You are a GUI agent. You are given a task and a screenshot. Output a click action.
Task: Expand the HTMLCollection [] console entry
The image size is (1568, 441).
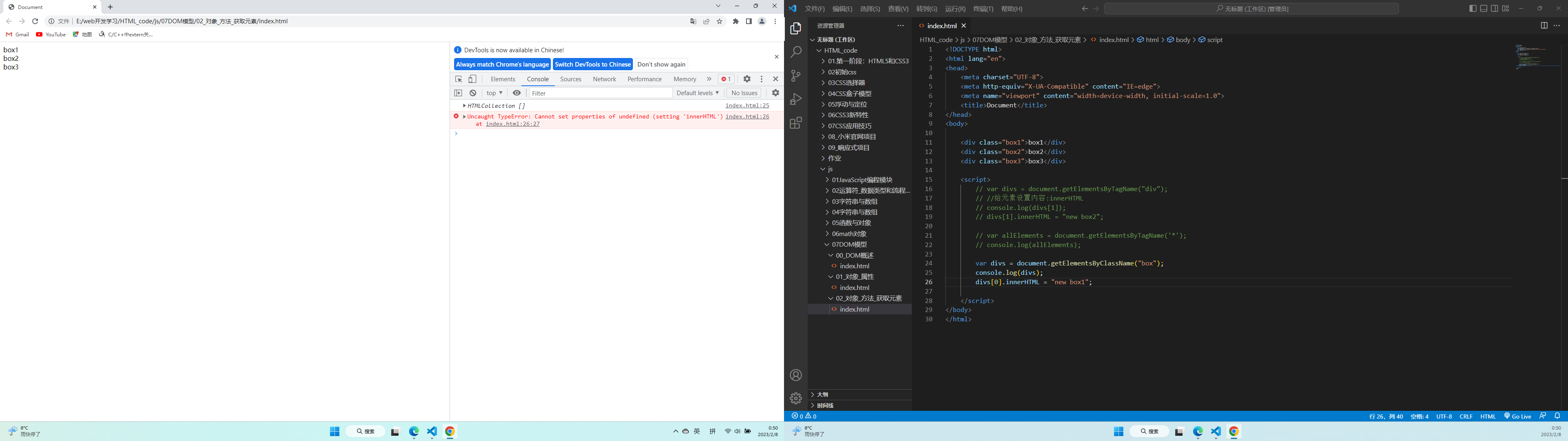464,106
